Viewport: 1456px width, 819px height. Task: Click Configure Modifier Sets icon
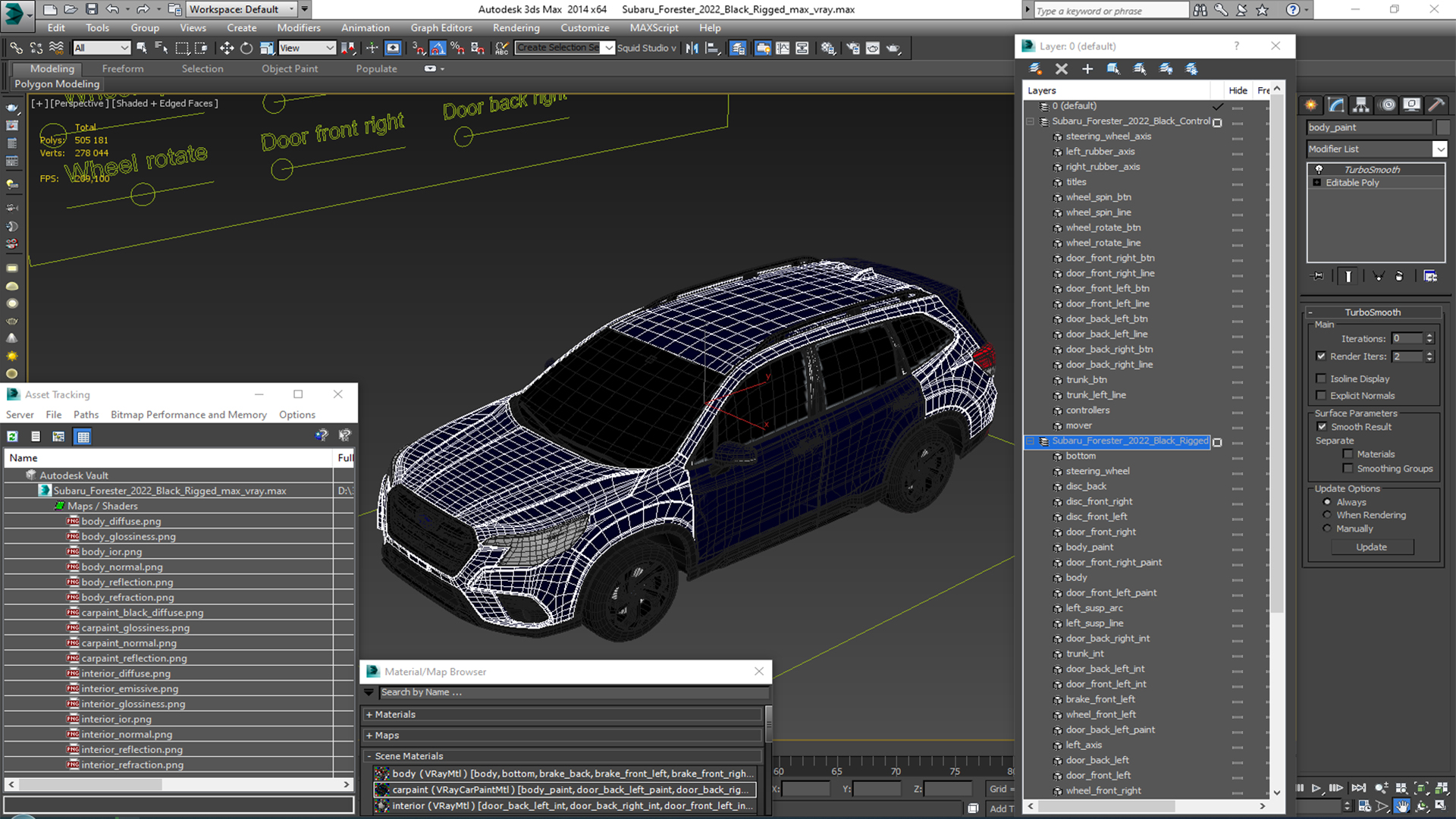tap(1430, 276)
